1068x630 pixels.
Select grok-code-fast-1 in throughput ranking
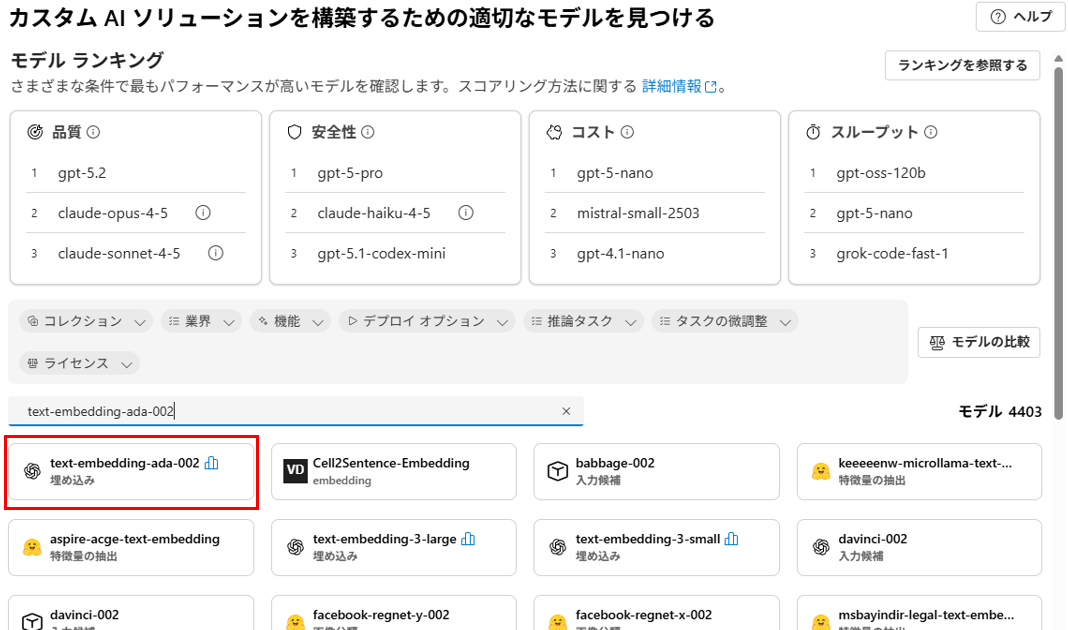(892, 253)
